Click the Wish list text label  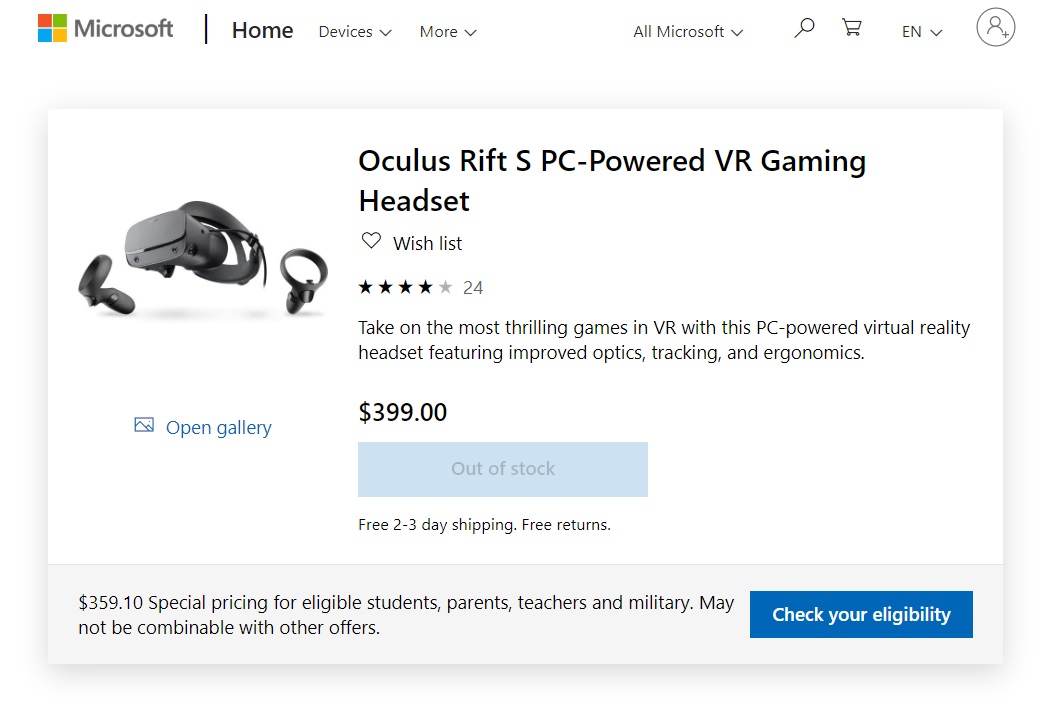pos(428,243)
